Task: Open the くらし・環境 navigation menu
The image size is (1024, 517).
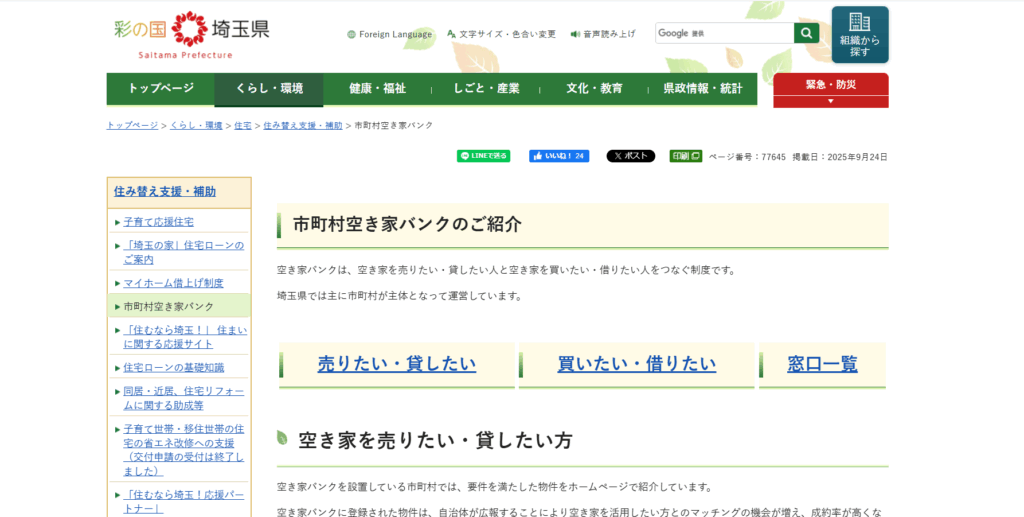Action: [269, 88]
